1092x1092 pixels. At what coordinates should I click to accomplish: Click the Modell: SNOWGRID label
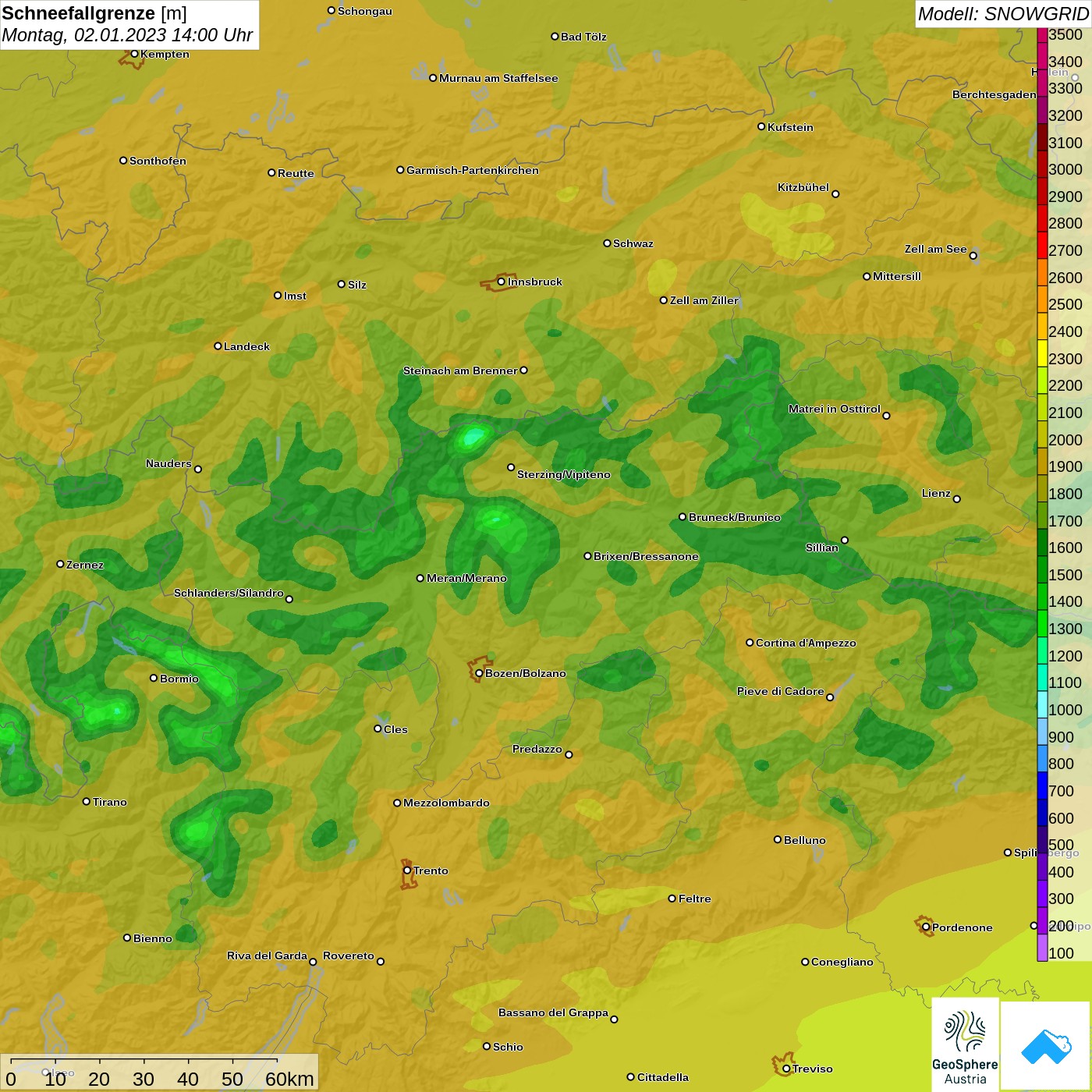click(x=1002, y=14)
